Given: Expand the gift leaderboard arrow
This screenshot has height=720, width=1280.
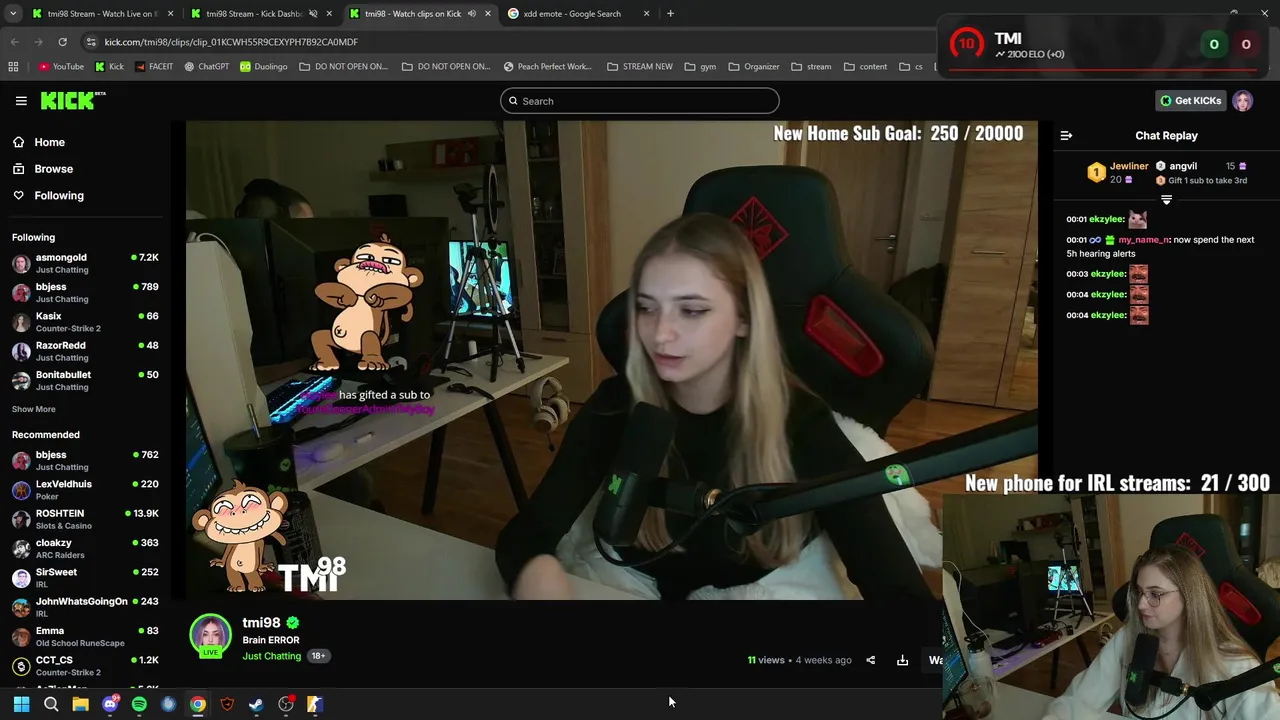Looking at the screenshot, I should coord(1166,200).
